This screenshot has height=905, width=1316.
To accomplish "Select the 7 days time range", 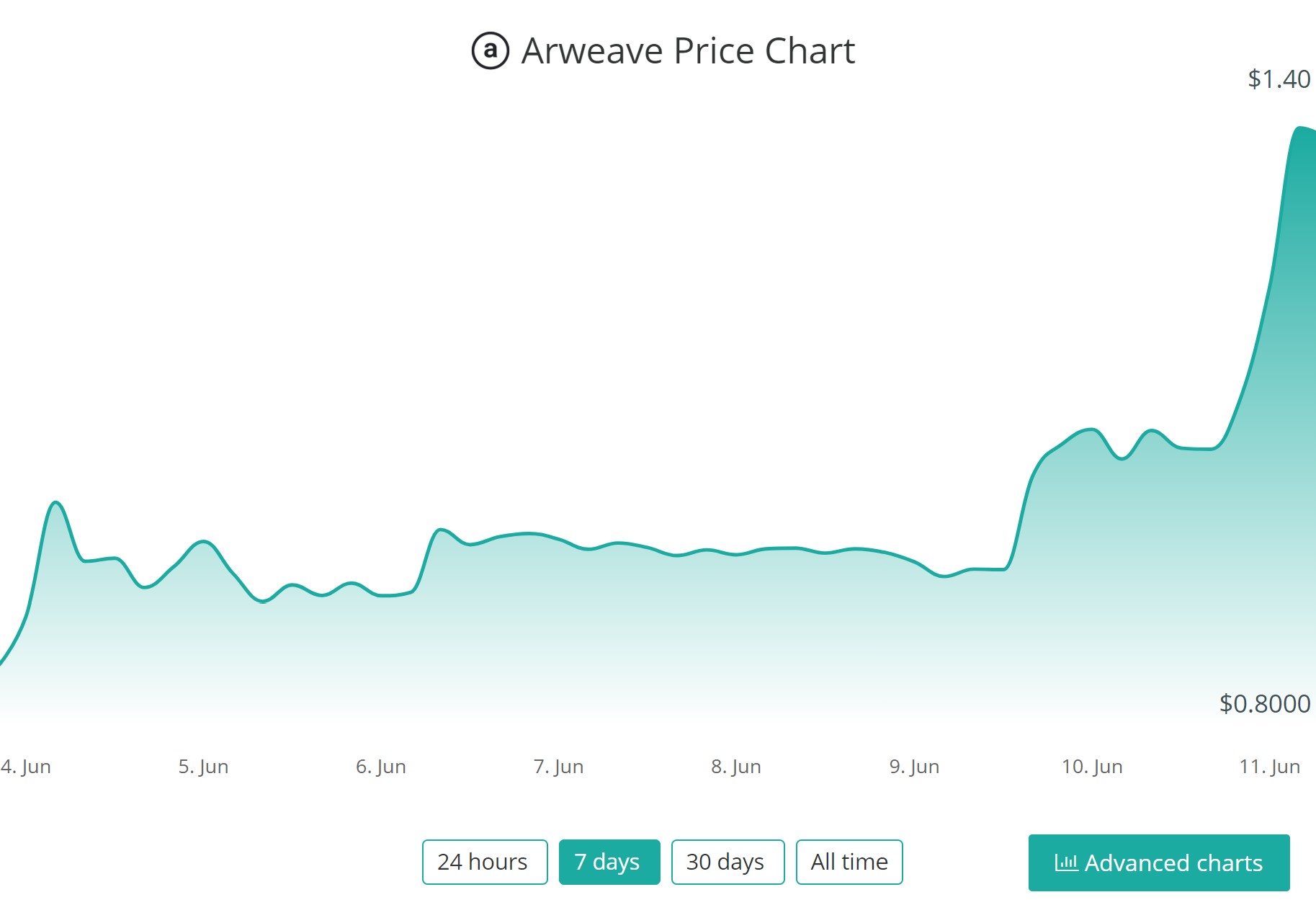I will coord(609,862).
